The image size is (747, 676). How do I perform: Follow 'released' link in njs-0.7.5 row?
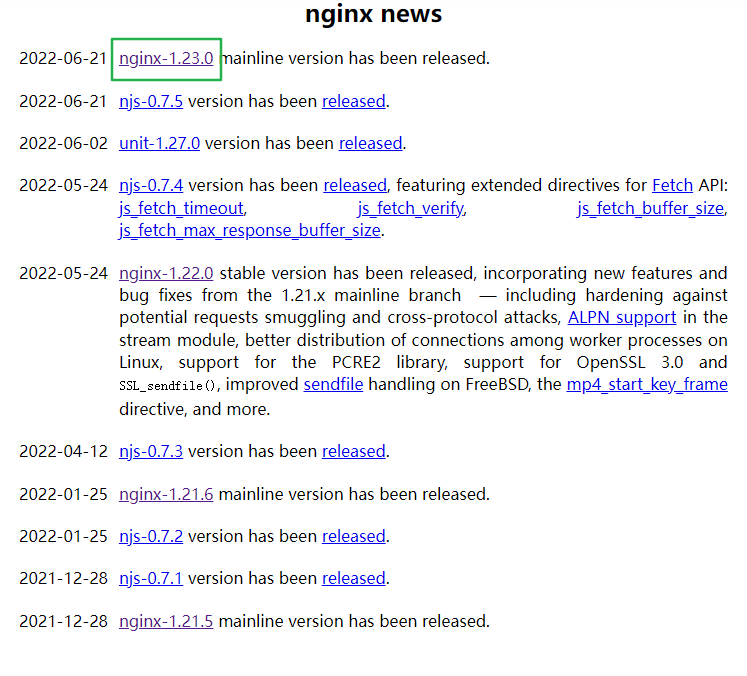353,101
